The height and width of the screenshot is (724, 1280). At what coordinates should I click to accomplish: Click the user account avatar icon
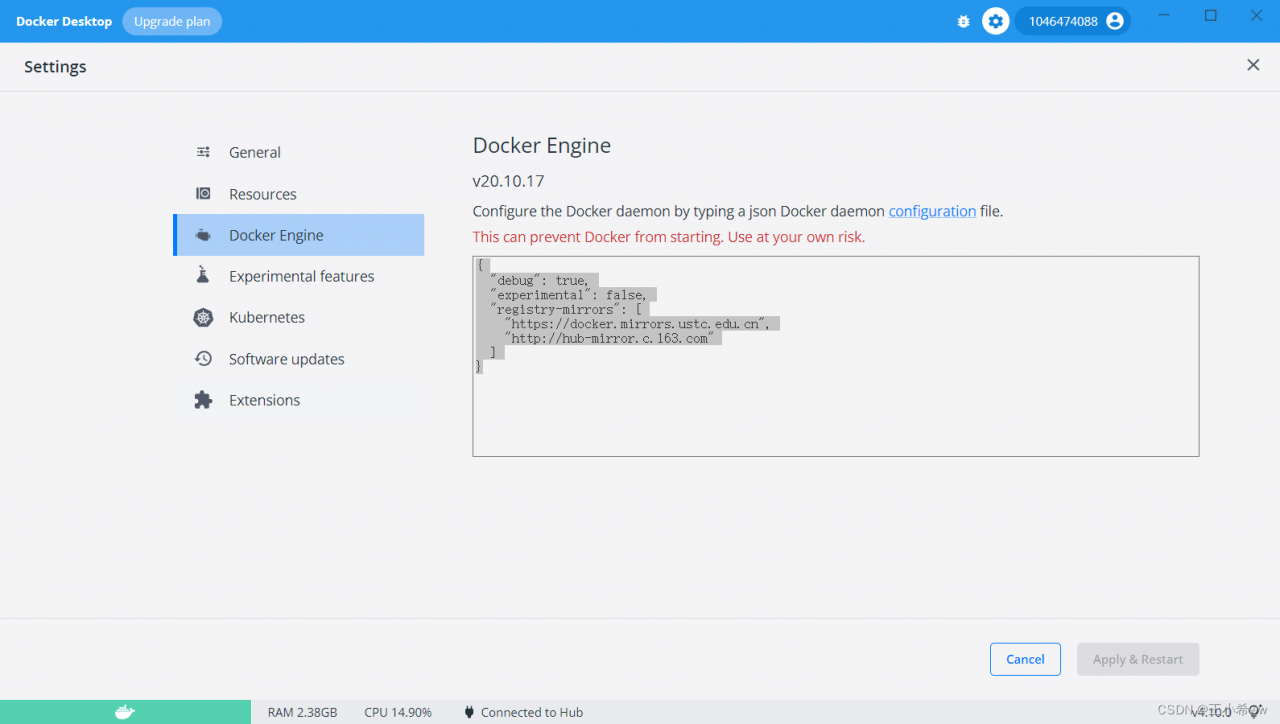tap(1115, 21)
